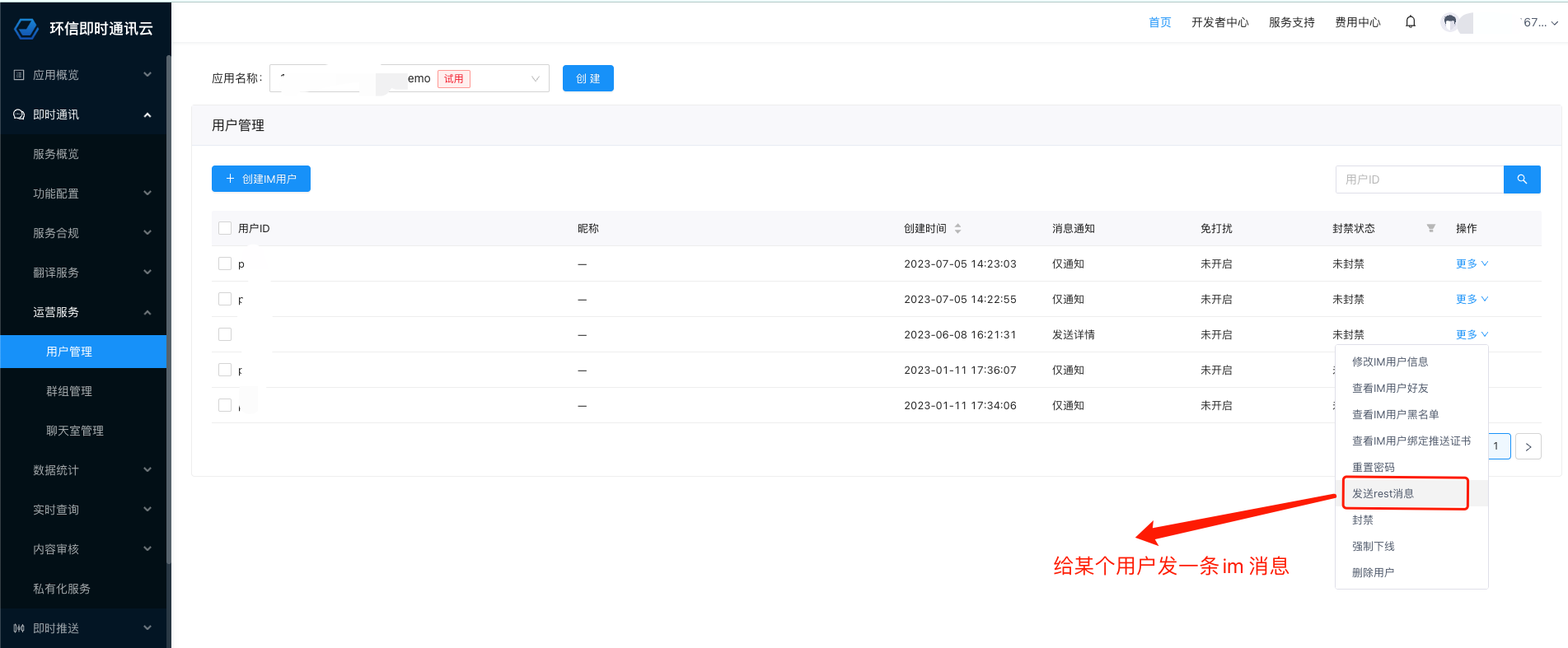Open 更多 for the 14:22:55 row
The height and width of the screenshot is (648, 1568).
coord(1472,299)
